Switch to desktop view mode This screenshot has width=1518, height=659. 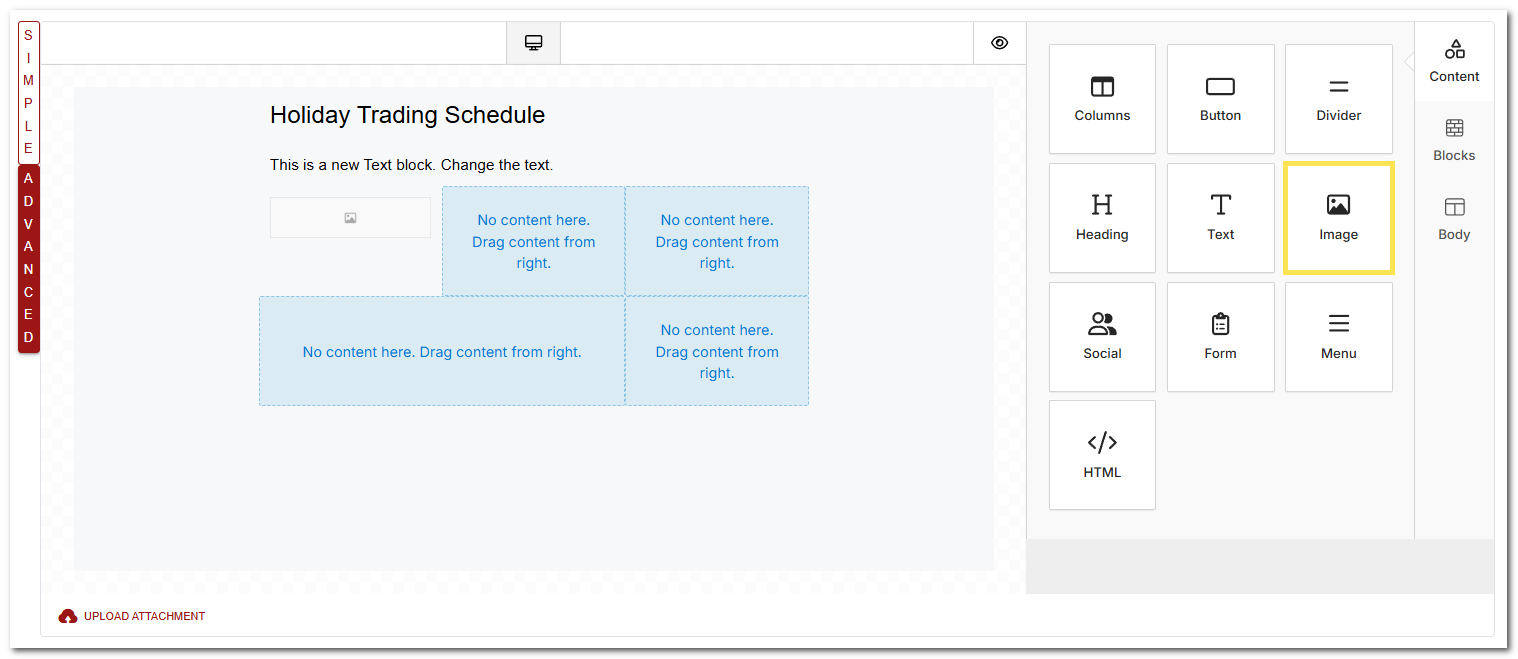(x=533, y=43)
